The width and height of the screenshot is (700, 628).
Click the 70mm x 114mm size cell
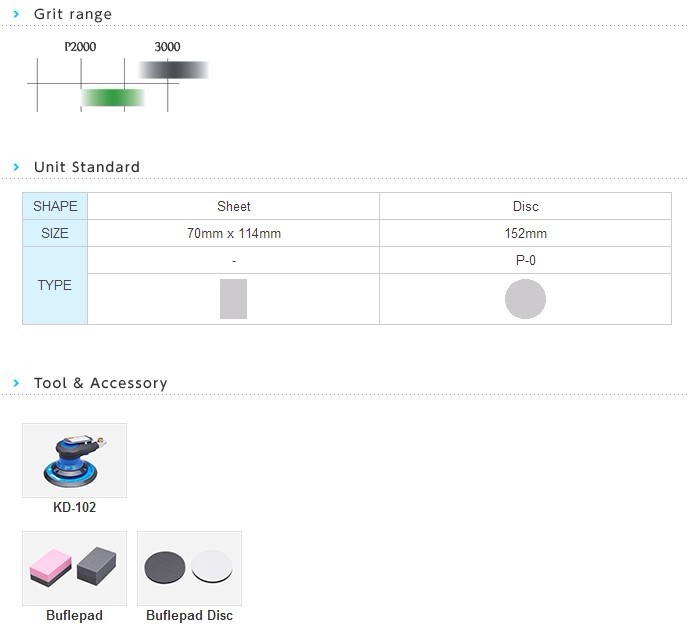[233, 233]
